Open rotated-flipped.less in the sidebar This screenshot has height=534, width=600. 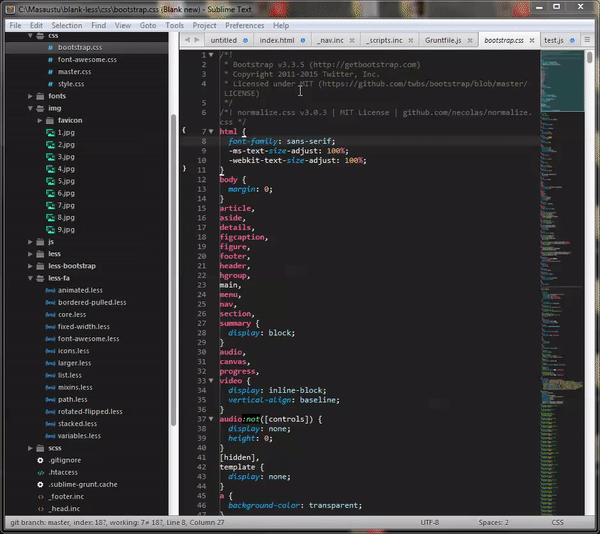(90, 412)
